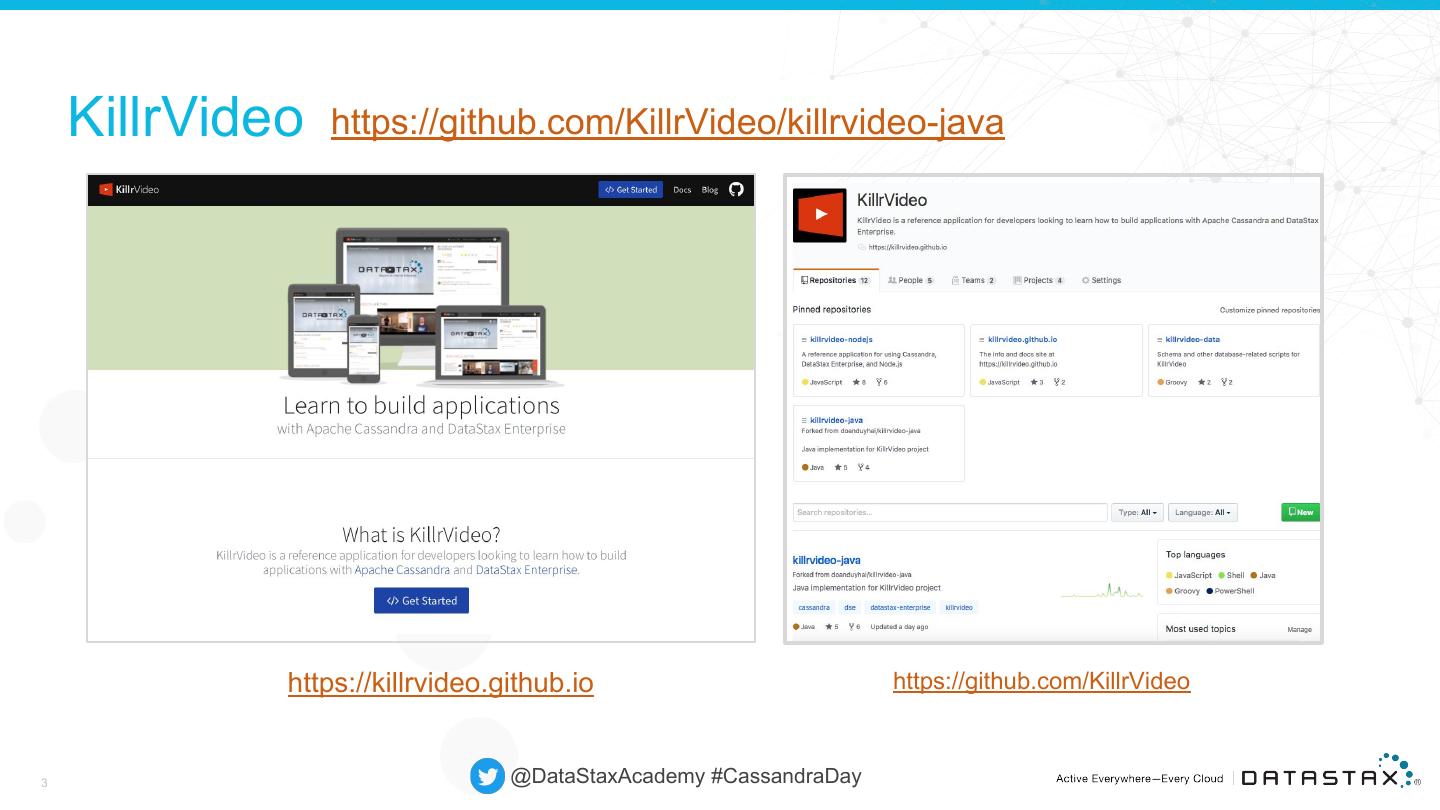
Task: Switch to the Repositories tab
Action: point(836,280)
